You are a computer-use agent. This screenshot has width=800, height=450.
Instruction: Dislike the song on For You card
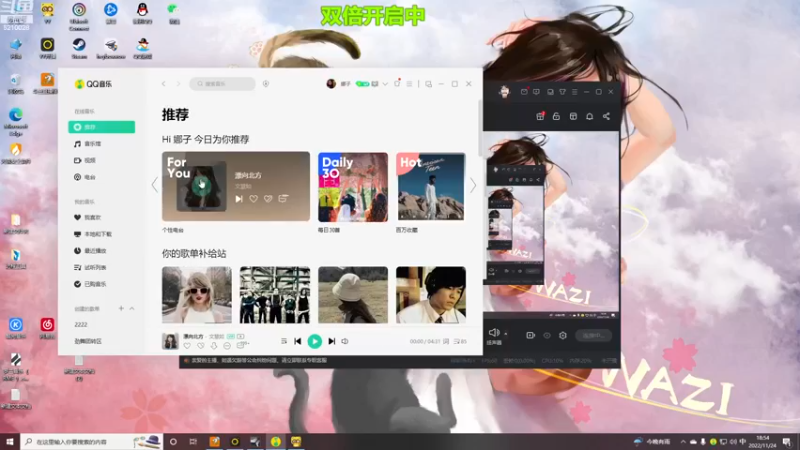[268, 199]
